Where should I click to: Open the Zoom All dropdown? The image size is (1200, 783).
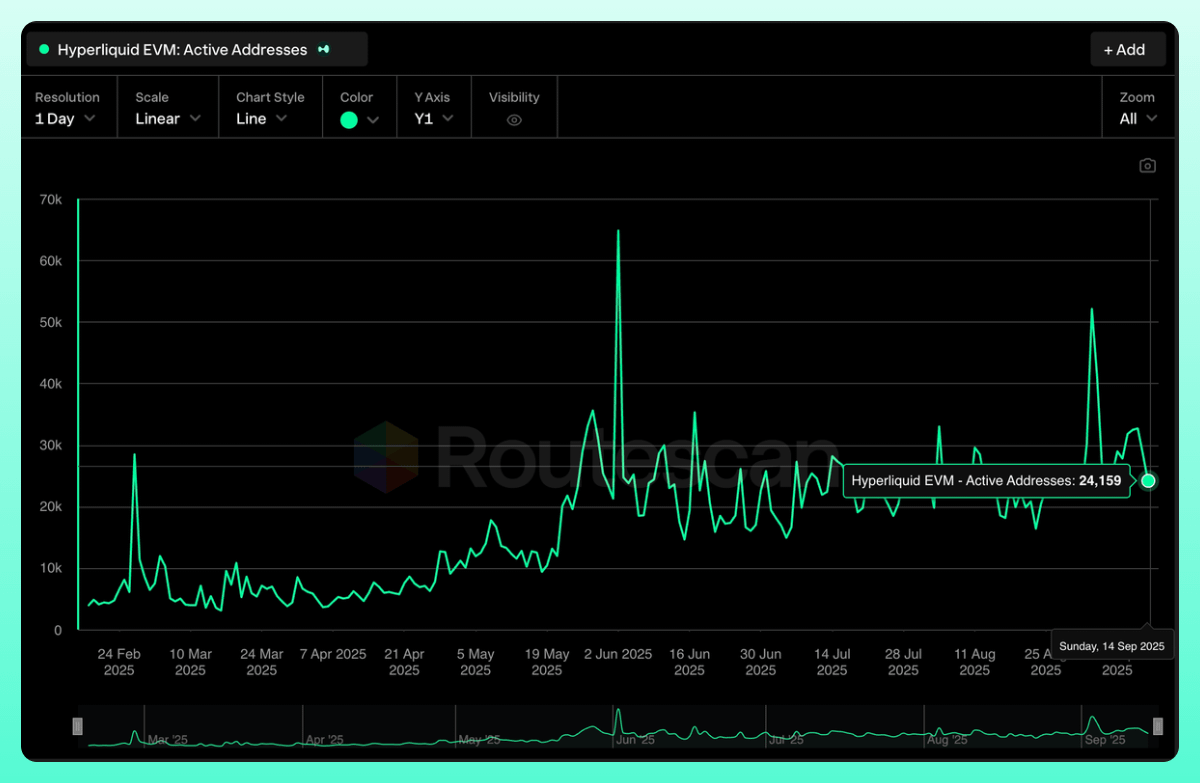pos(1138,108)
